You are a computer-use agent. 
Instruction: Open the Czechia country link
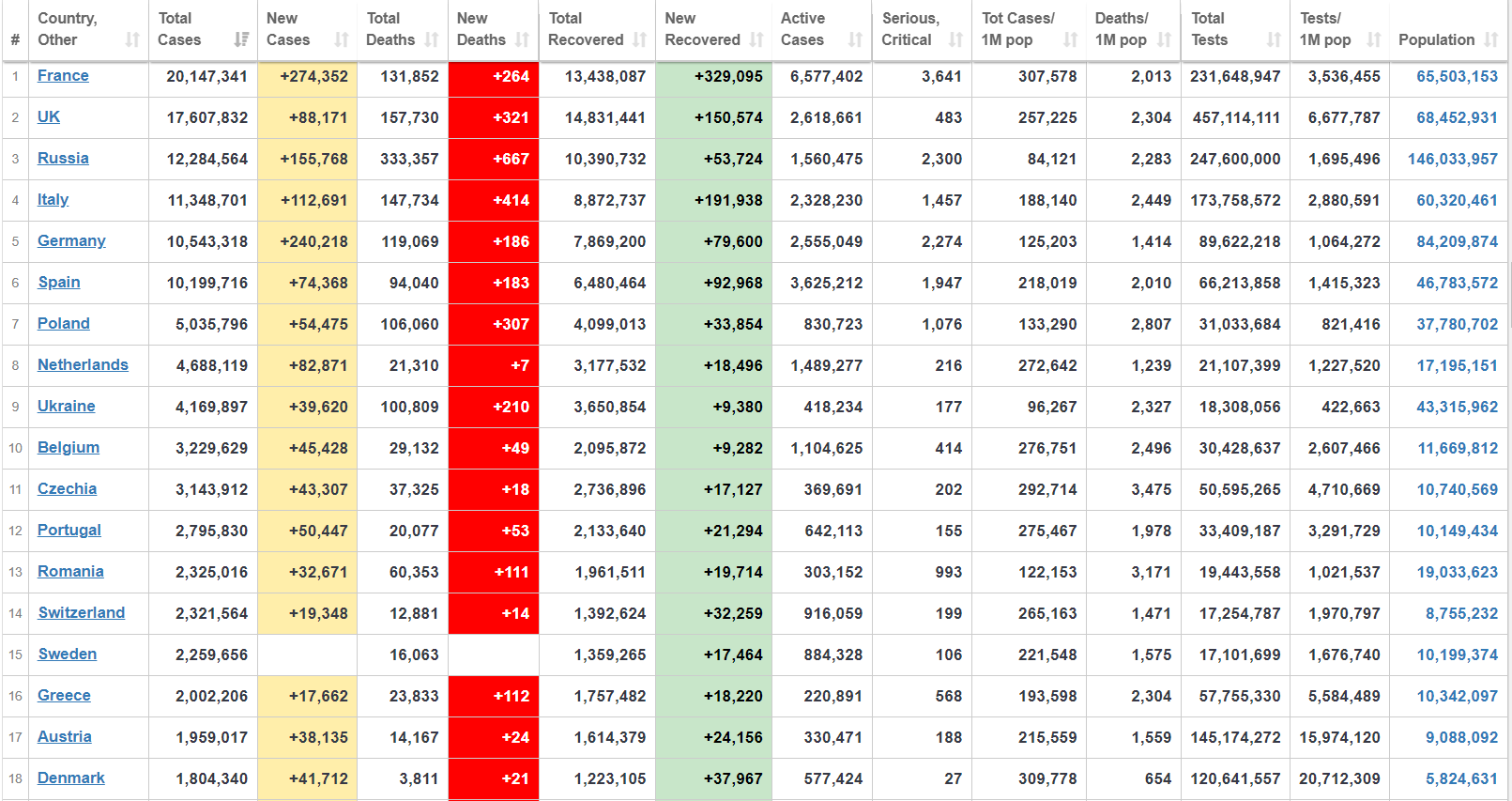coord(67,488)
